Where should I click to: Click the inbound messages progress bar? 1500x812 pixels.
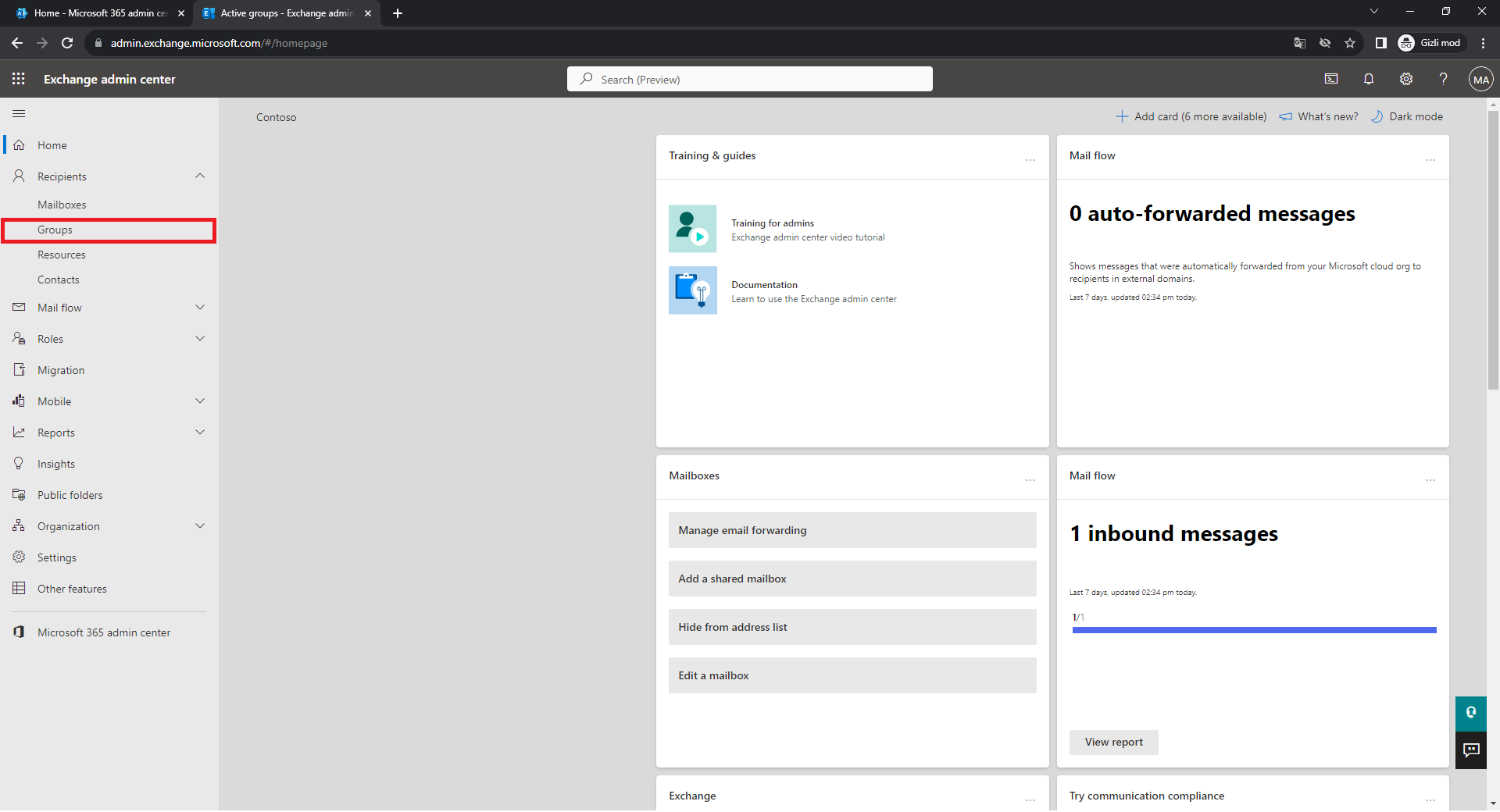tap(1254, 630)
